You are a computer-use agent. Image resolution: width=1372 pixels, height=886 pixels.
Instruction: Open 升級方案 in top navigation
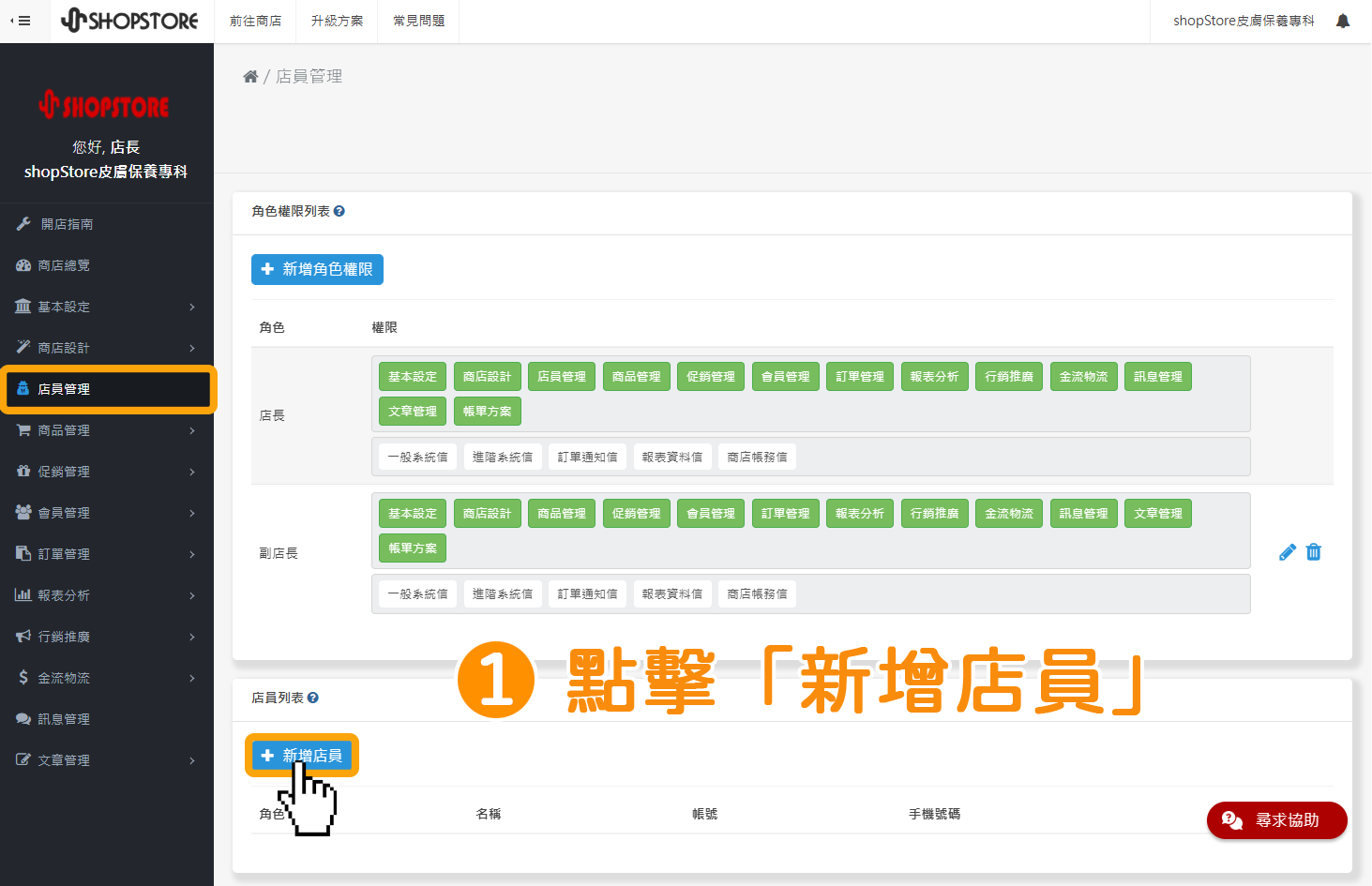click(337, 21)
